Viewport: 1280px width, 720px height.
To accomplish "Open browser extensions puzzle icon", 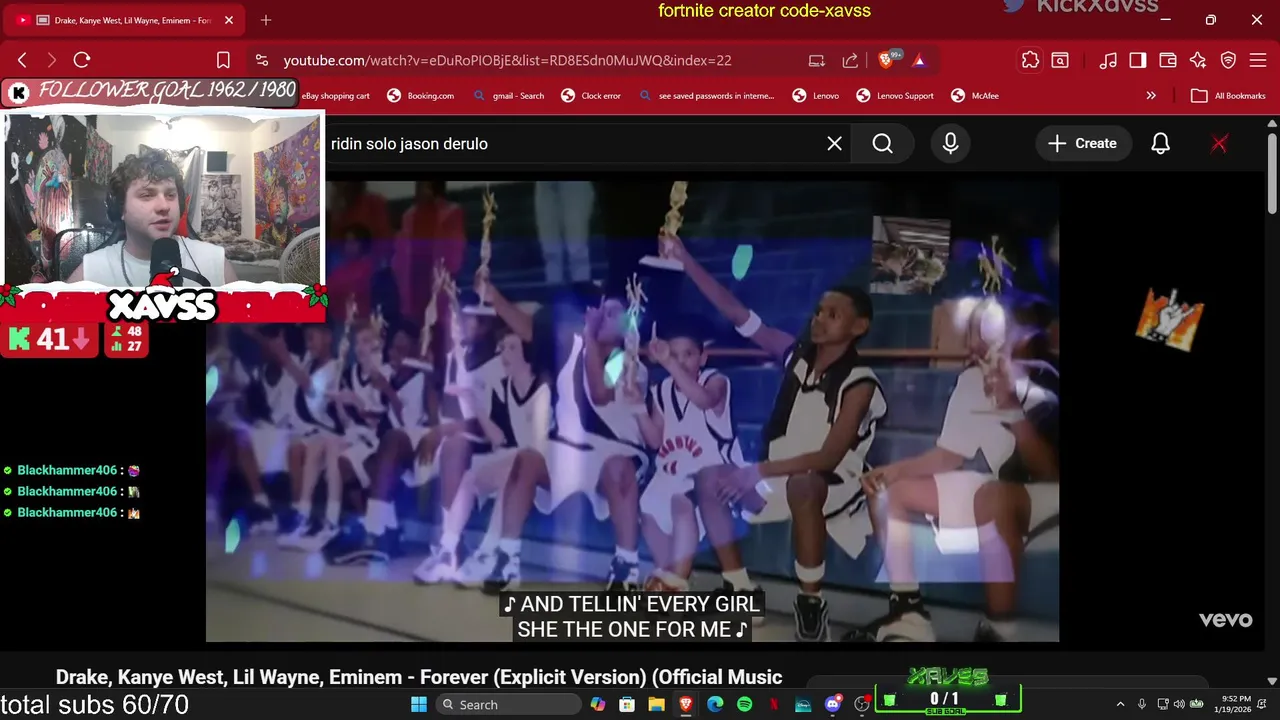I will [1030, 60].
